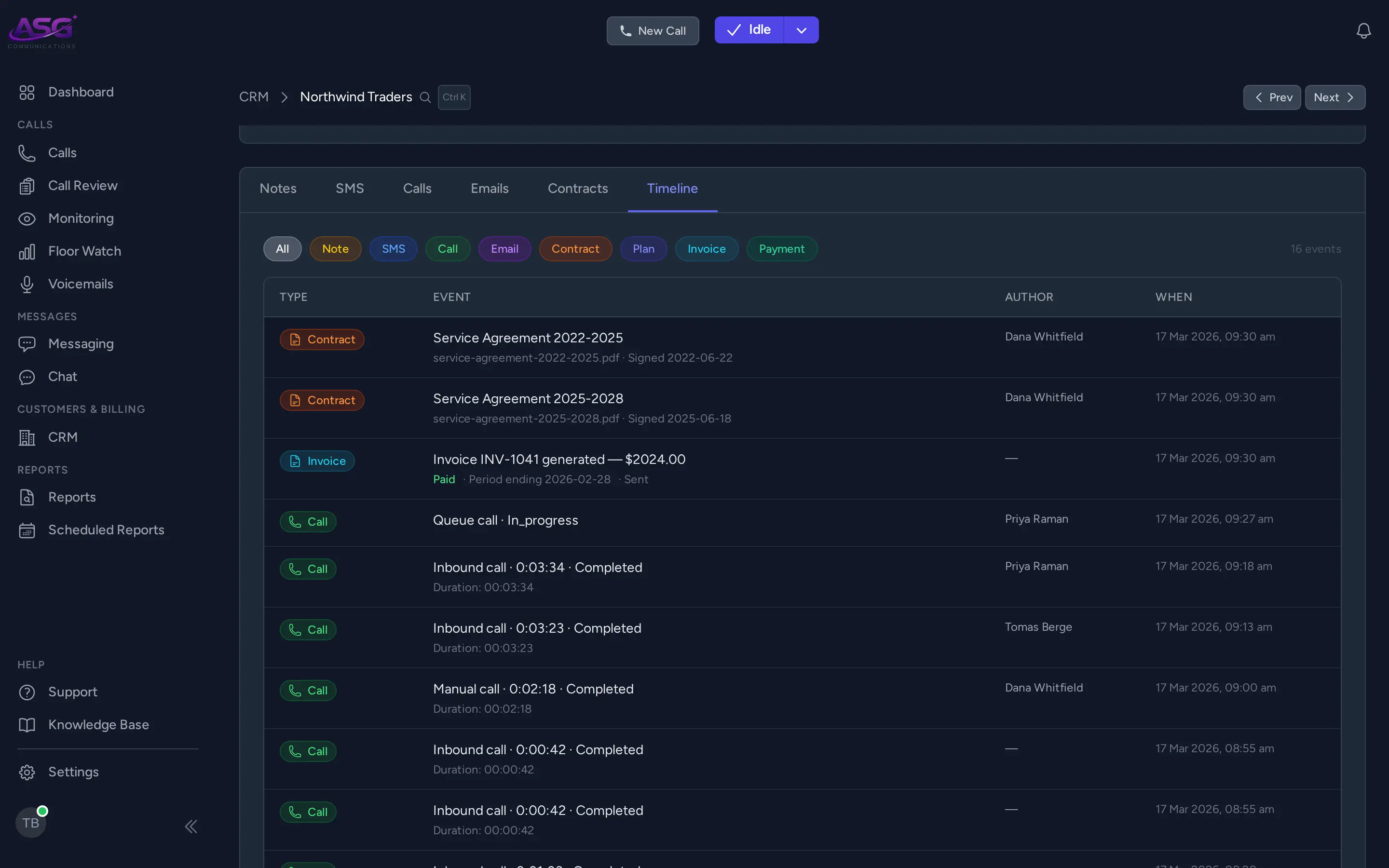Click the Invoice badge for INV-1041

point(317,461)
